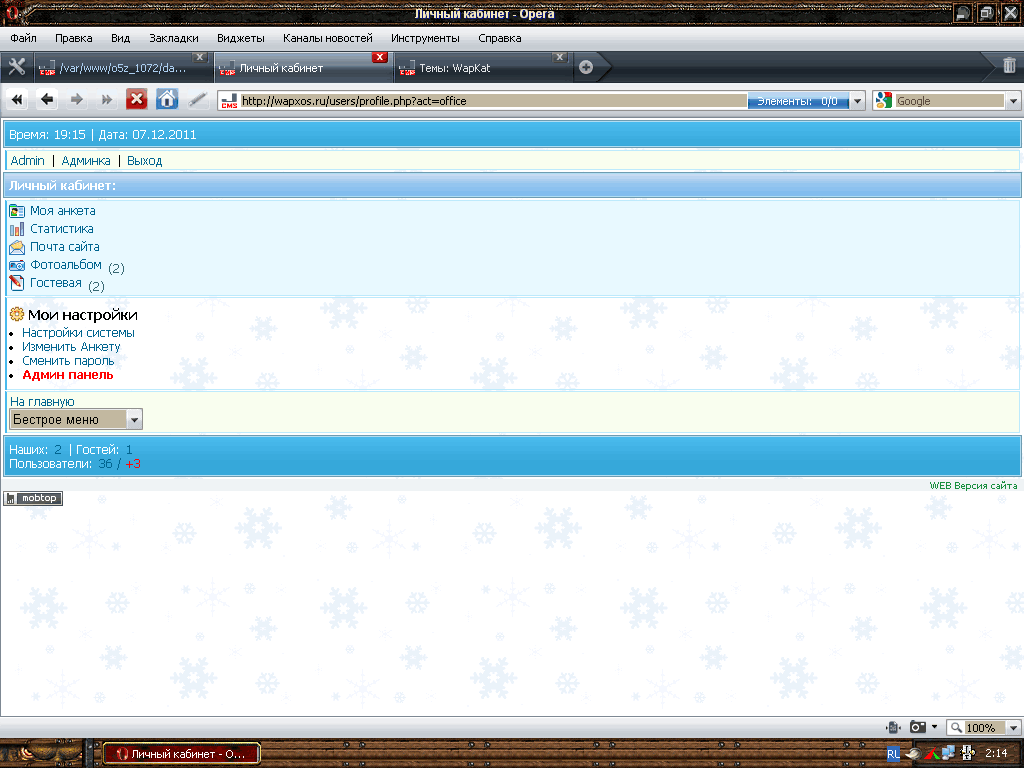
Task: Click the Моя анкета icon
Action: pos(17,211)
